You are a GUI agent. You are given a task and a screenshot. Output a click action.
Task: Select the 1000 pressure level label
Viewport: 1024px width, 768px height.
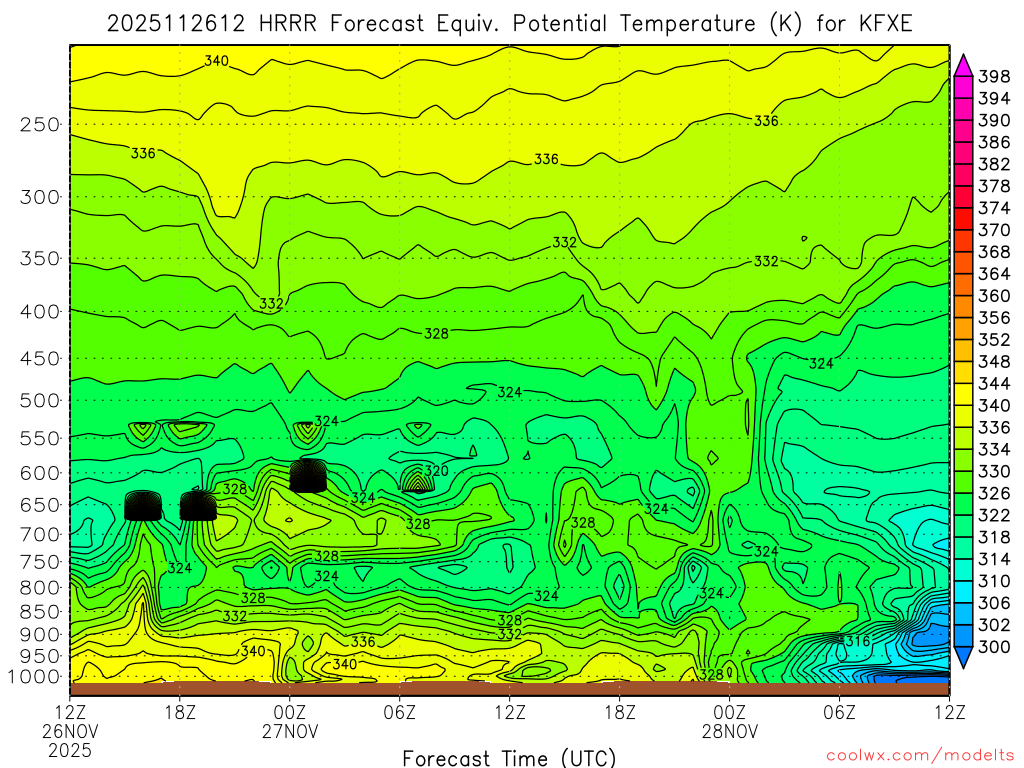tap(34, 677)
